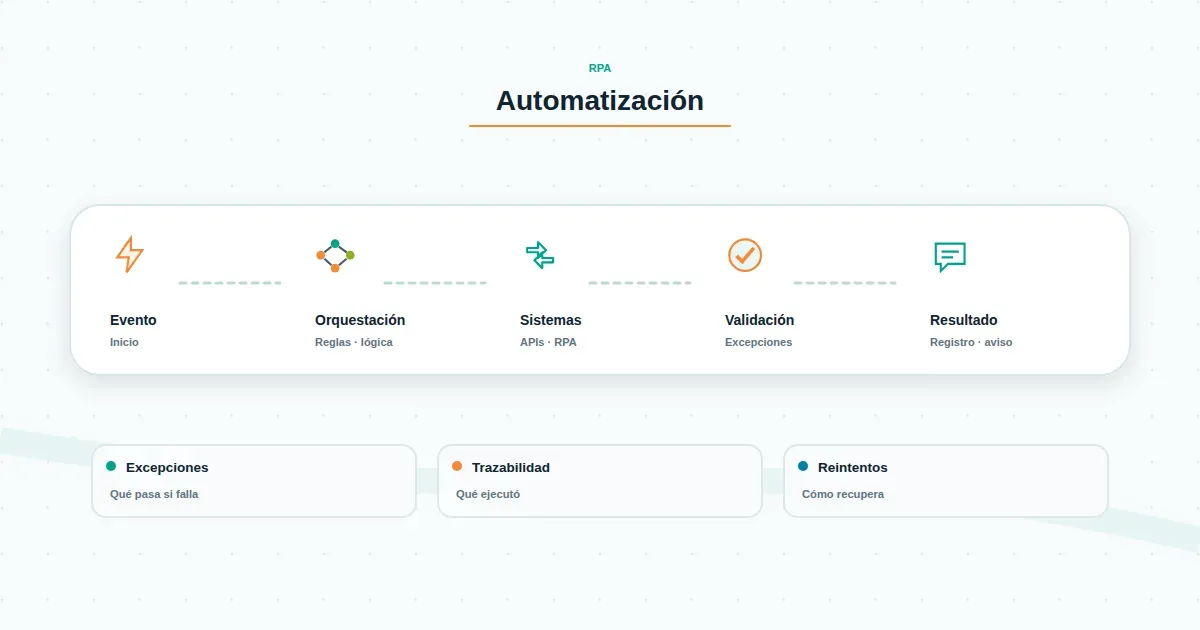Screen dimensions: 1200x630
Task: Click the Qué pasa si falla text
Action: click(x=154, y=494)
